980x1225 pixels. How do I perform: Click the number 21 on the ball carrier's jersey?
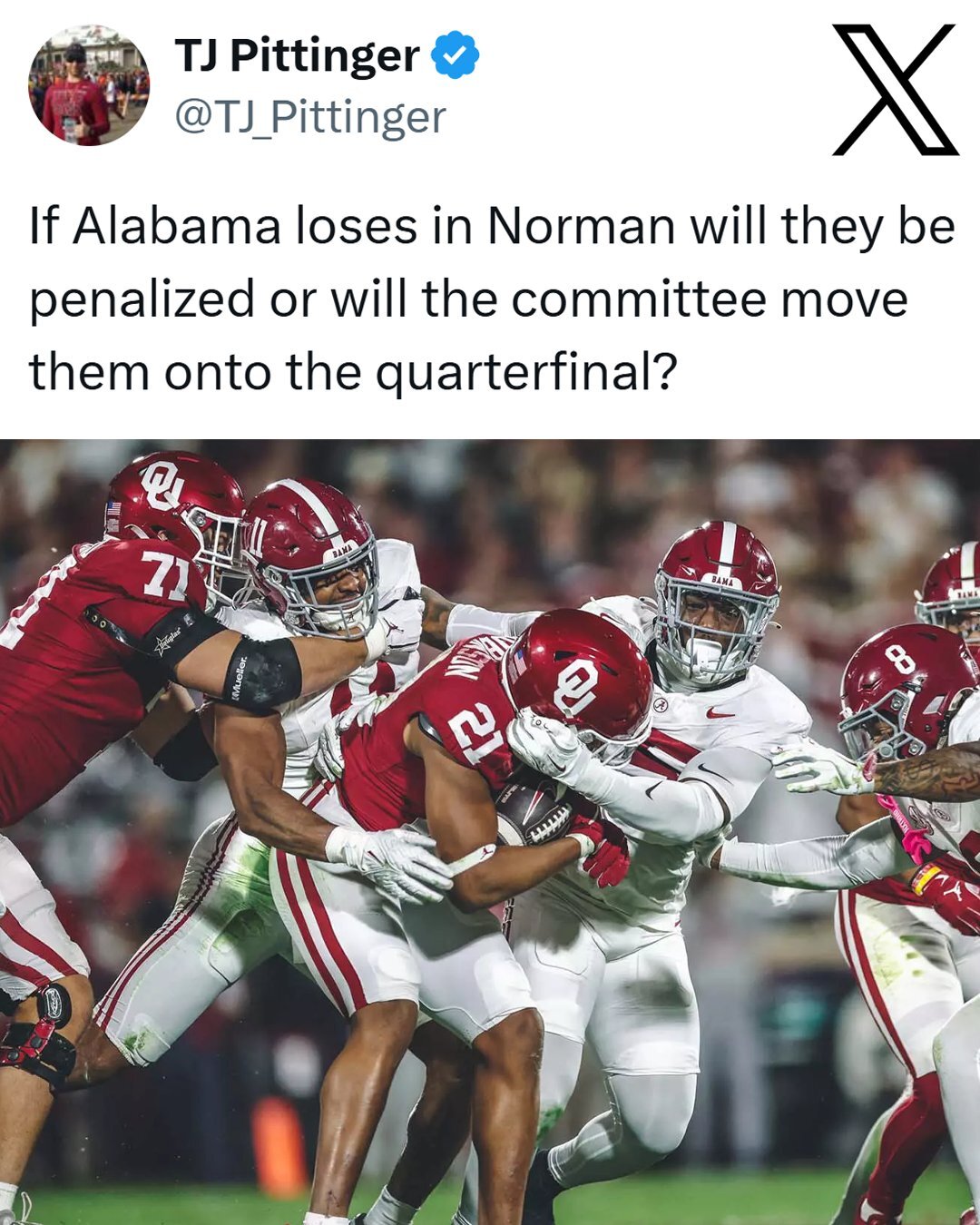coord(475,732)
